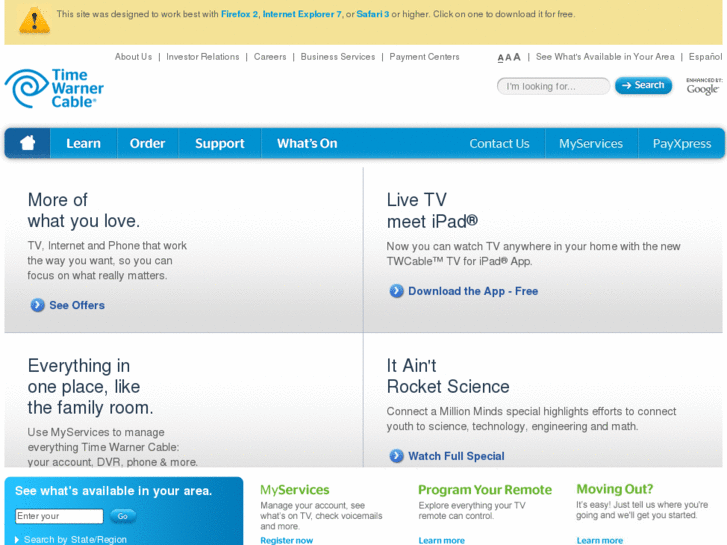Viewport: 727px width, 545px height.
Task: Click the Enter your ZIP input field
Action: point(59,516)
